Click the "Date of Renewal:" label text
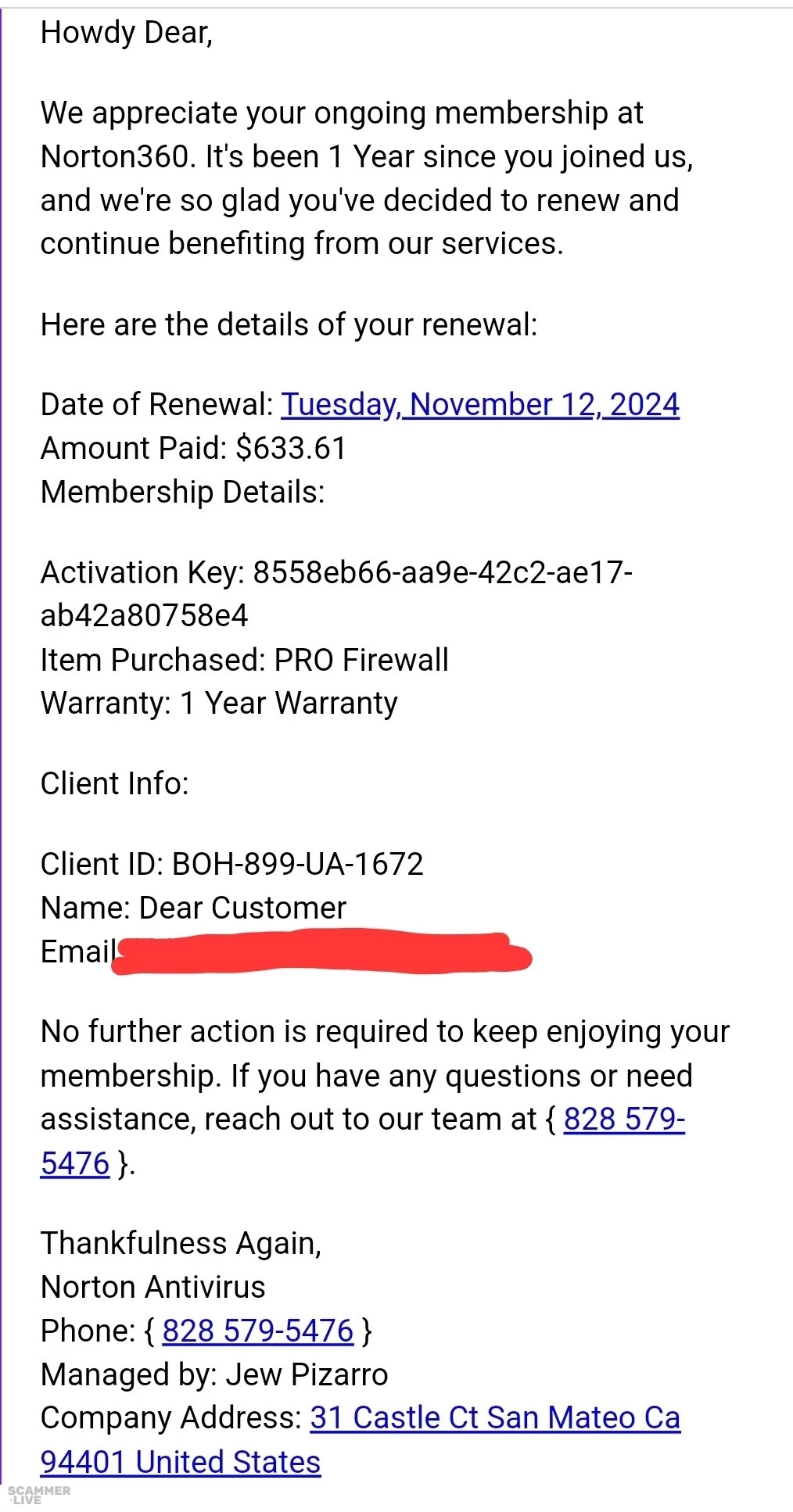 point(156,405)
